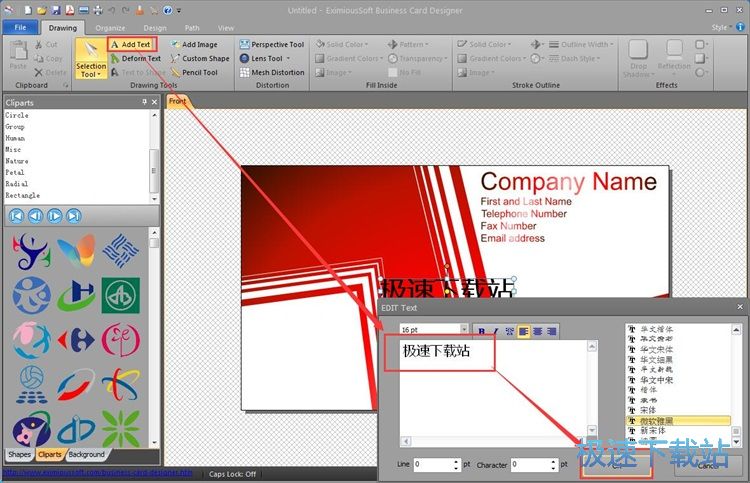Click the last page navigation button in Cliparts
Viewport: 750px width, 483px height.
(x=74, y=216)
